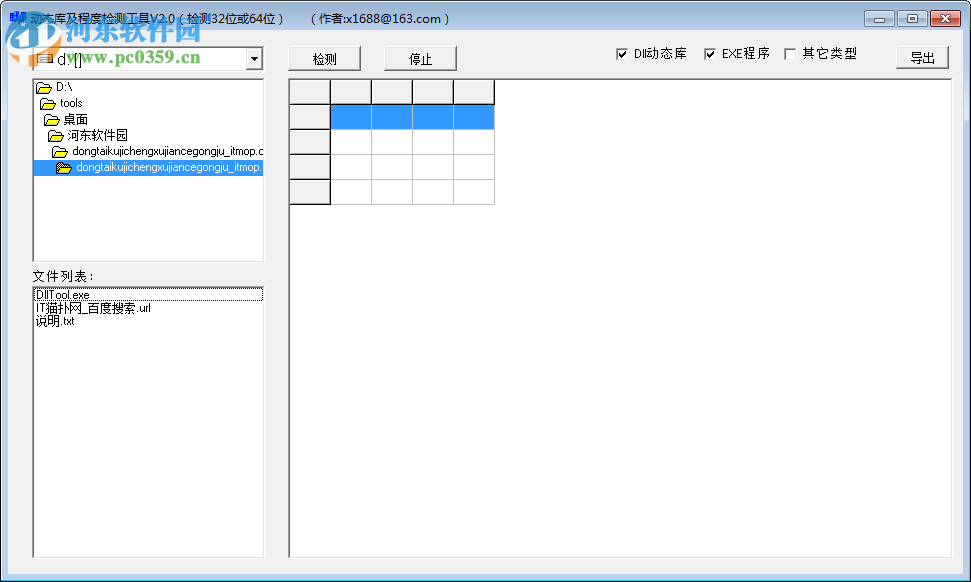The height and width of the screenshot is (582, 971).
Task: Click the 桌面 folder icon
Action: pyautogui.click(x=51, y=119)
